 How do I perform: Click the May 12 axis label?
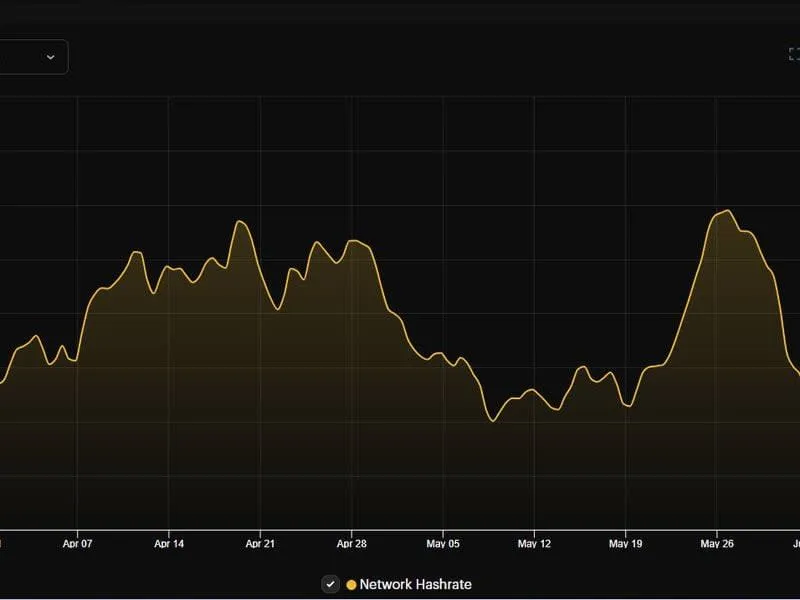click(534, 544)
